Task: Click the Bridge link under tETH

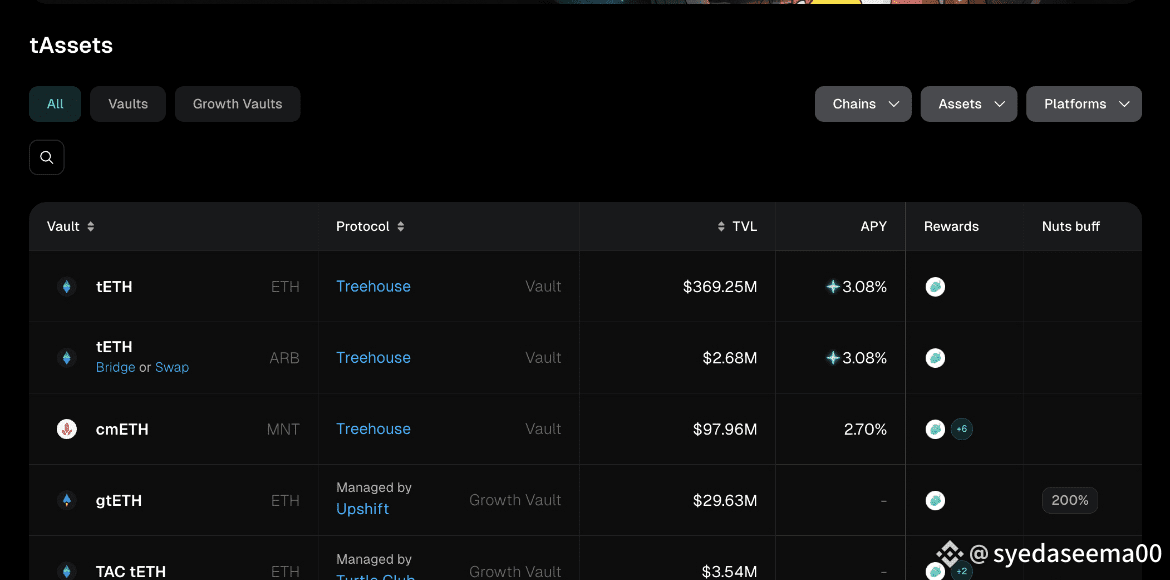Action: click(x=116, y=367)
